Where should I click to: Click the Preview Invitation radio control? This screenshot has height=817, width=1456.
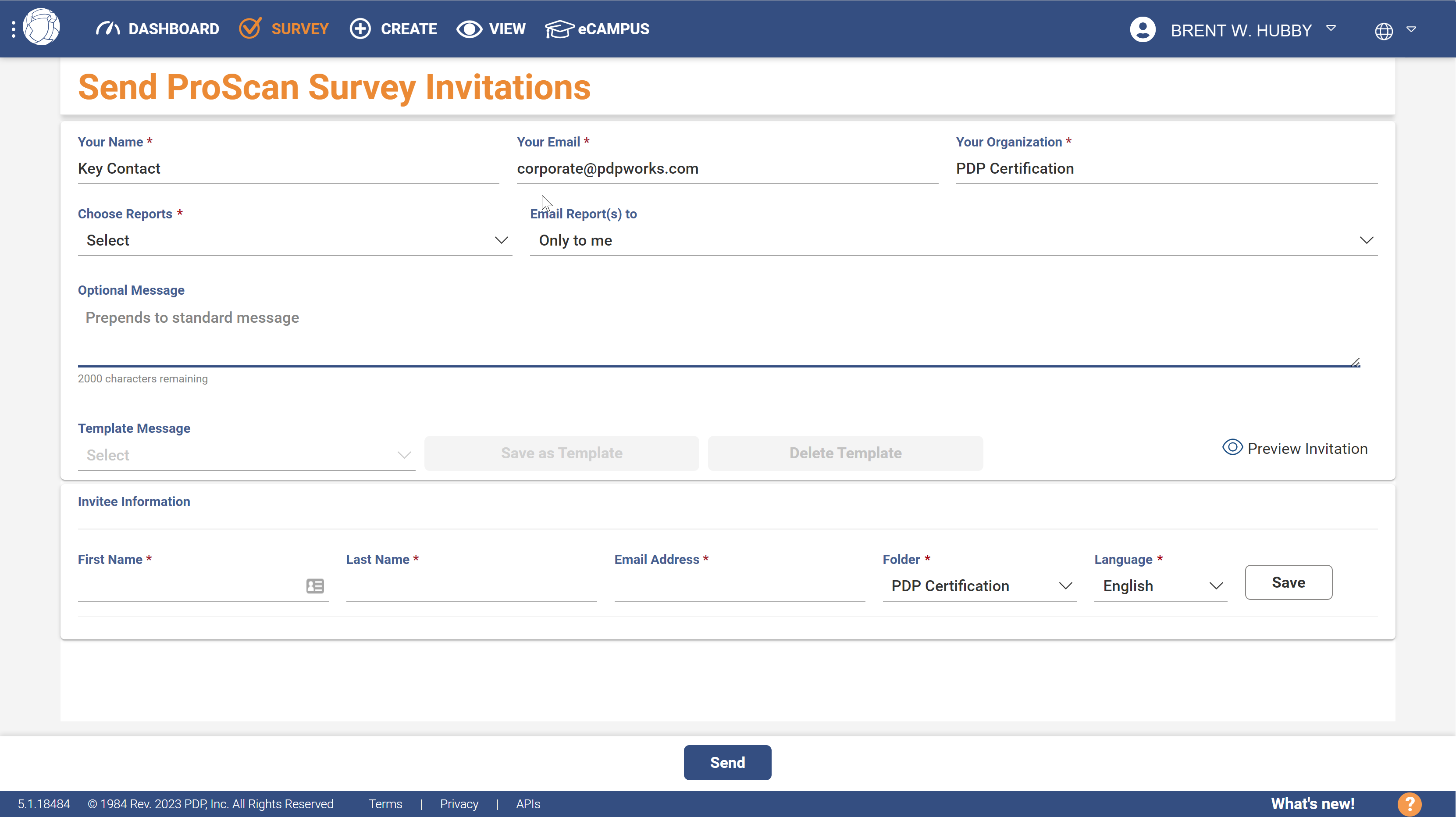1233,447
